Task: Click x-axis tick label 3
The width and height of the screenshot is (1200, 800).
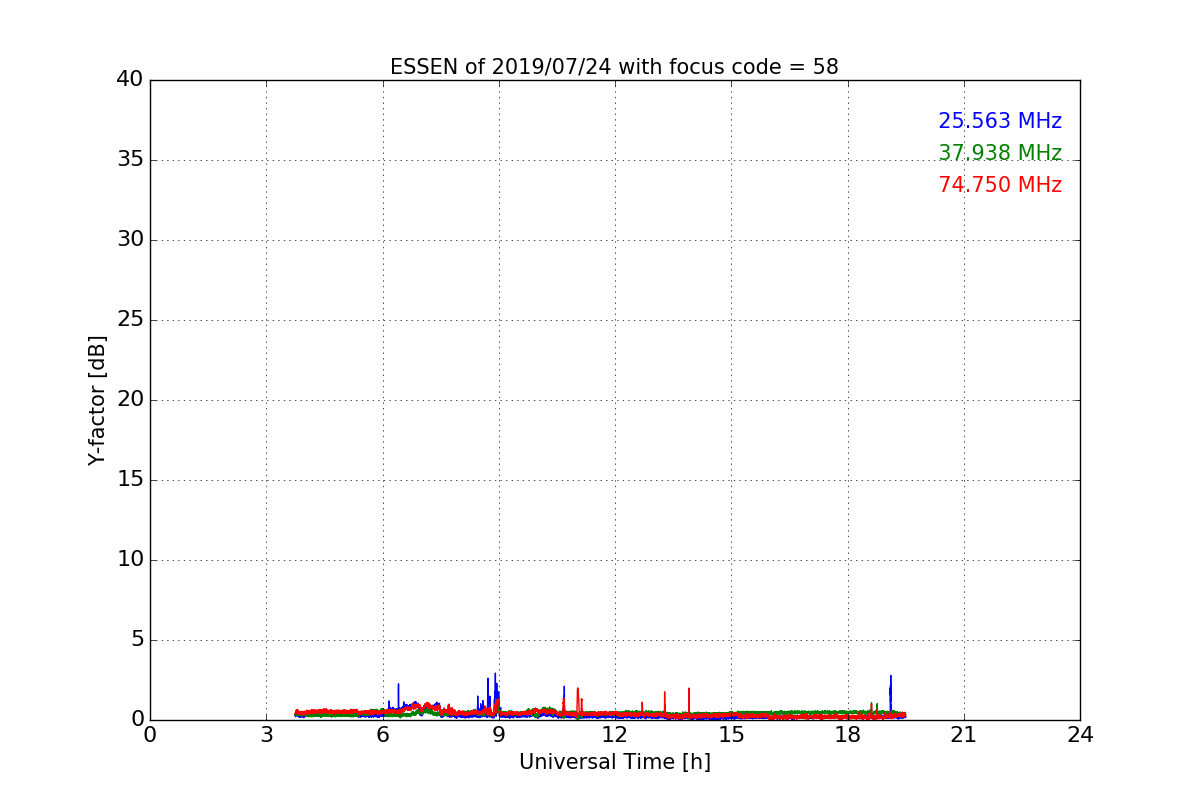Action: (266, 735)
